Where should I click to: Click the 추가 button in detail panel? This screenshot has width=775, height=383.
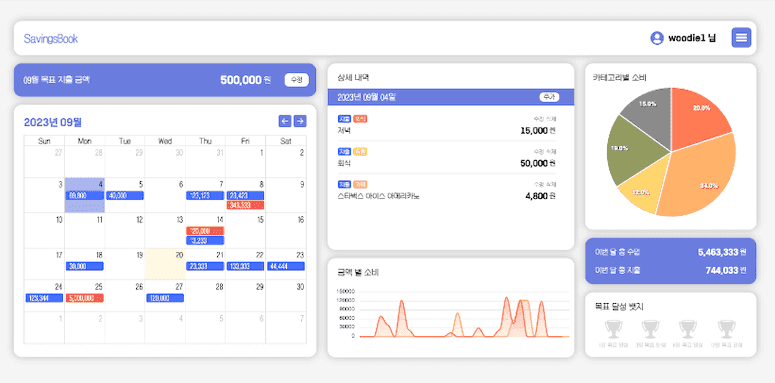tap(549, 97)
